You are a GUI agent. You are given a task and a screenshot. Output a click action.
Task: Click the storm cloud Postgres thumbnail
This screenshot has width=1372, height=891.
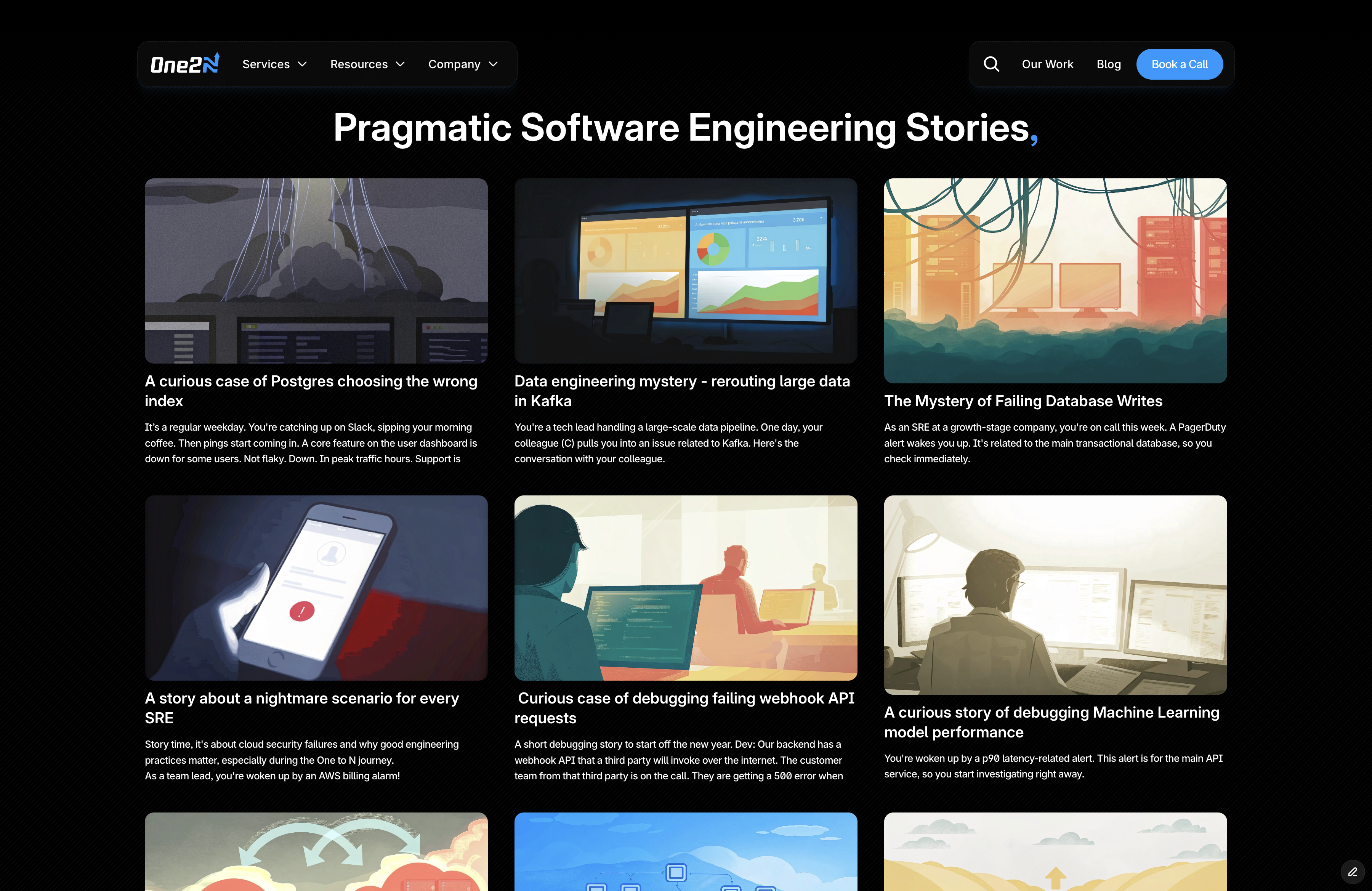tap(316, 271)
